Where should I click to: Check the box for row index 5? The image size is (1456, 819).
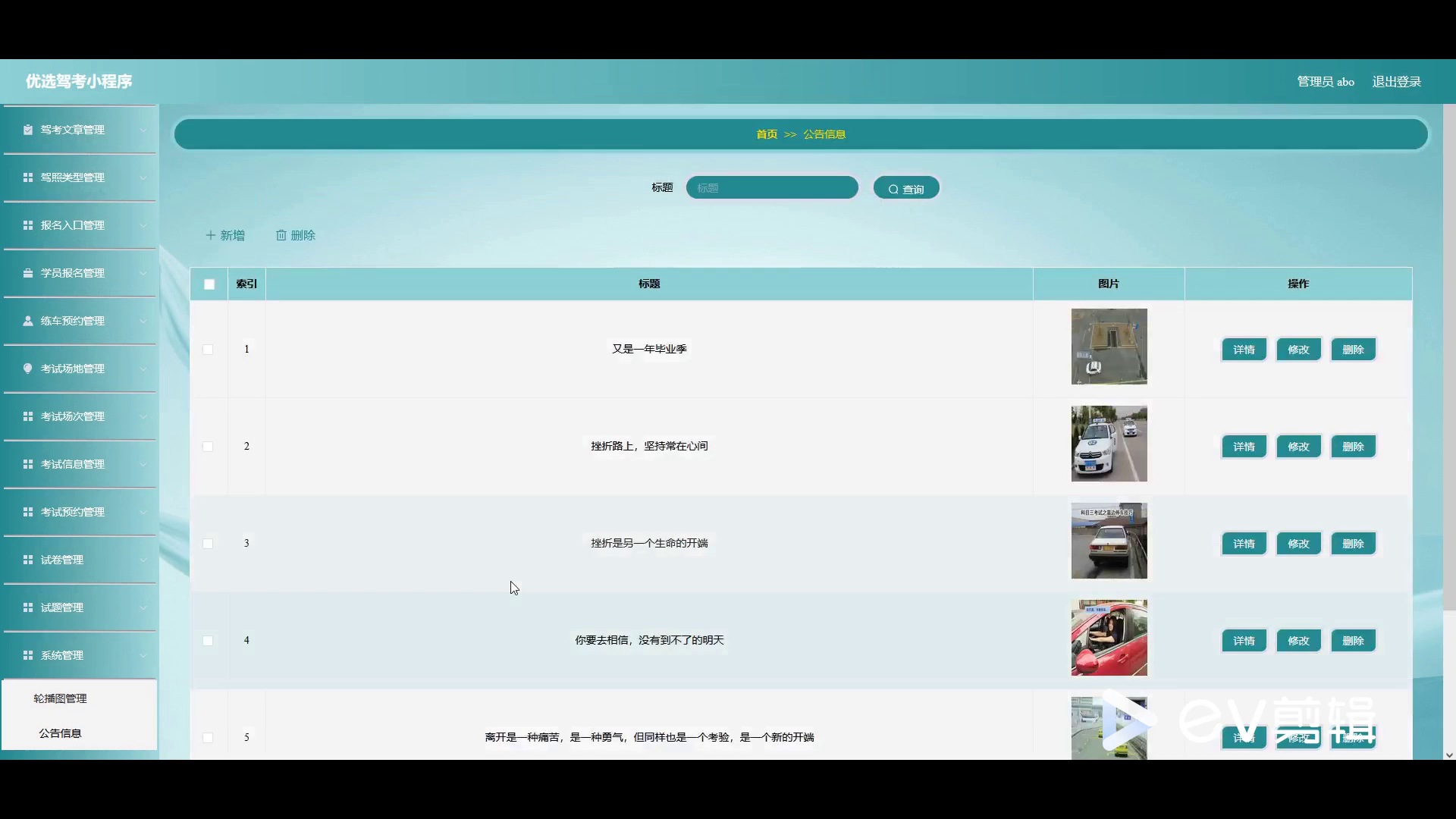pyautogui.click(x=208, y=738)
